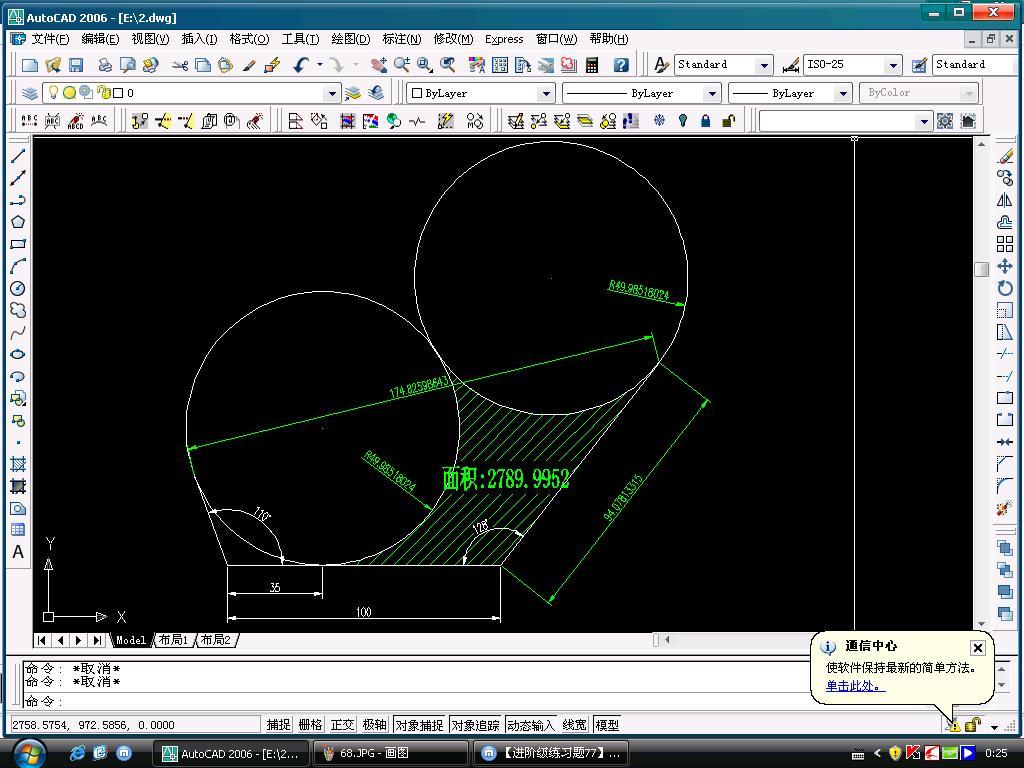Toggle 动态输入 dynamic input
Screen dimensions: 1024x768
531,724
